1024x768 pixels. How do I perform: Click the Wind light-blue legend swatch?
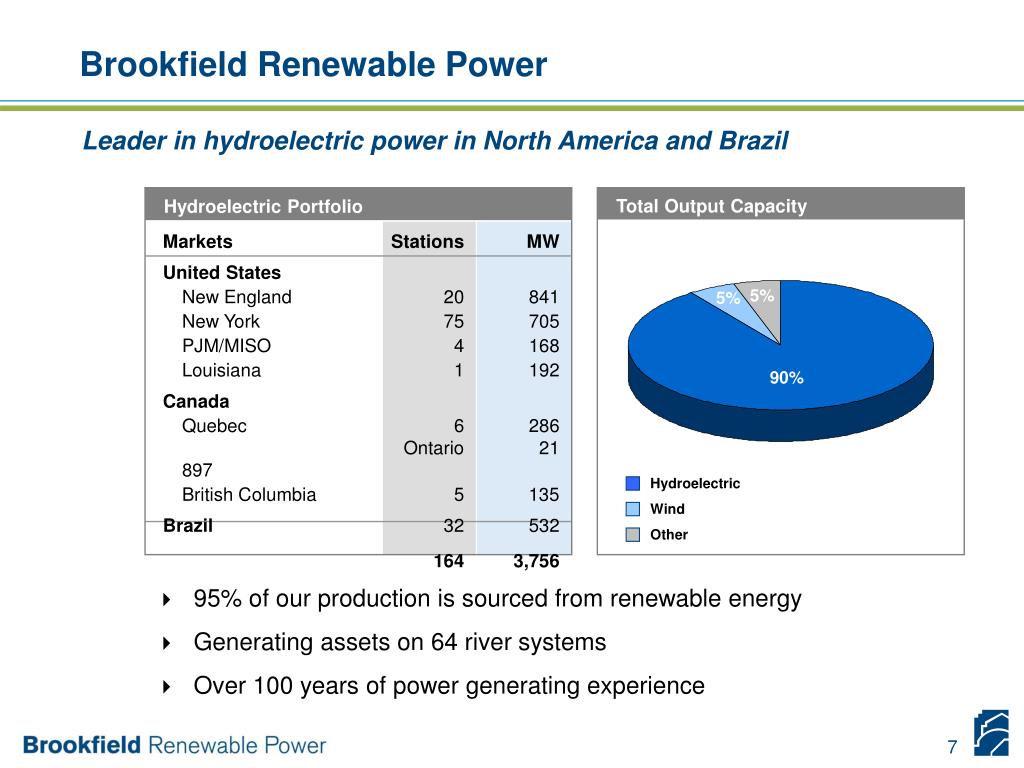632,509
